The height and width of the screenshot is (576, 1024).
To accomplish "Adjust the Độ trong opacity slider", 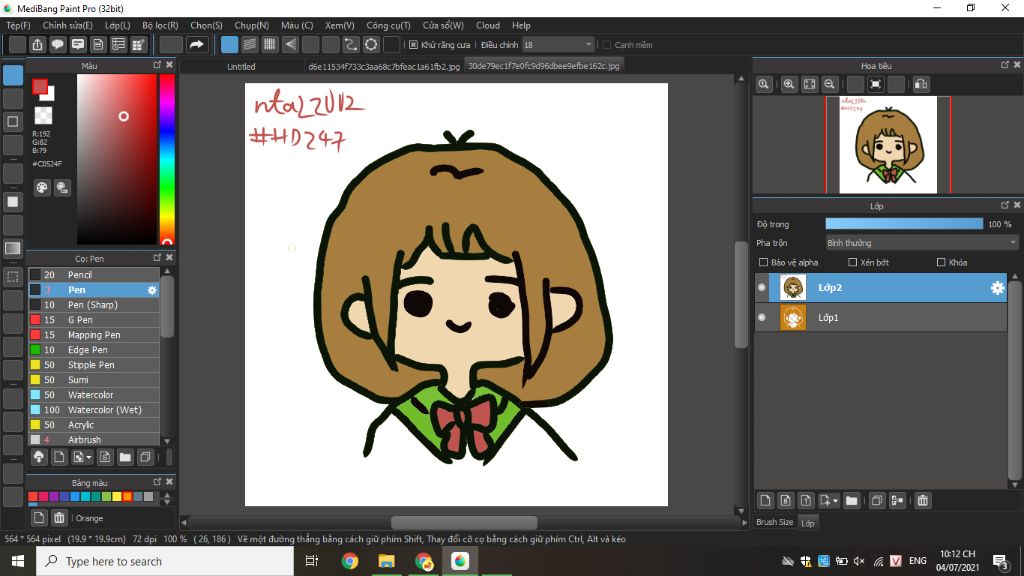I will [904, 224].
